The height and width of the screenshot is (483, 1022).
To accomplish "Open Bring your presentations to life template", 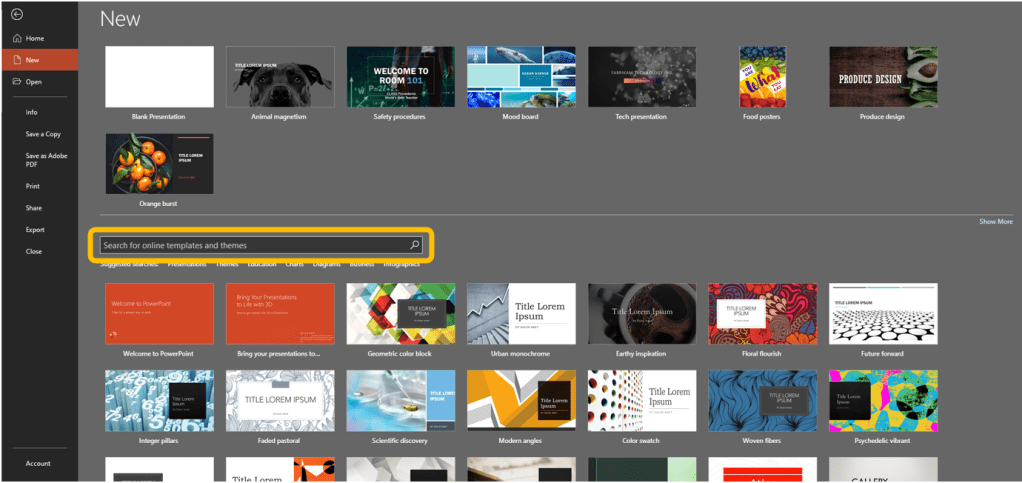I will tap(280, 314).
